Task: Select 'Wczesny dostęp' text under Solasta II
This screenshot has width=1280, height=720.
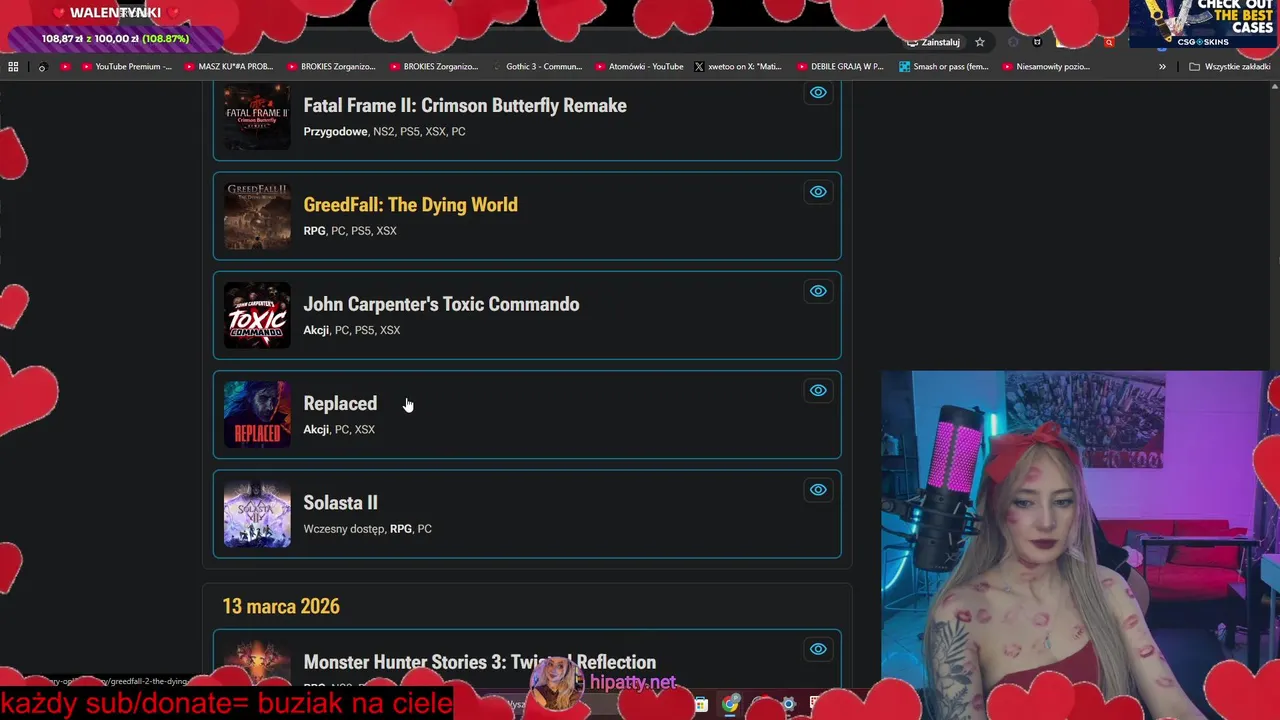Action: [344, 529]
